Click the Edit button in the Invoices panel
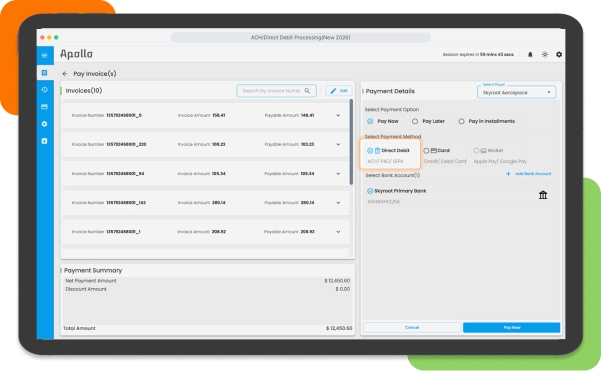 (339, 91)
